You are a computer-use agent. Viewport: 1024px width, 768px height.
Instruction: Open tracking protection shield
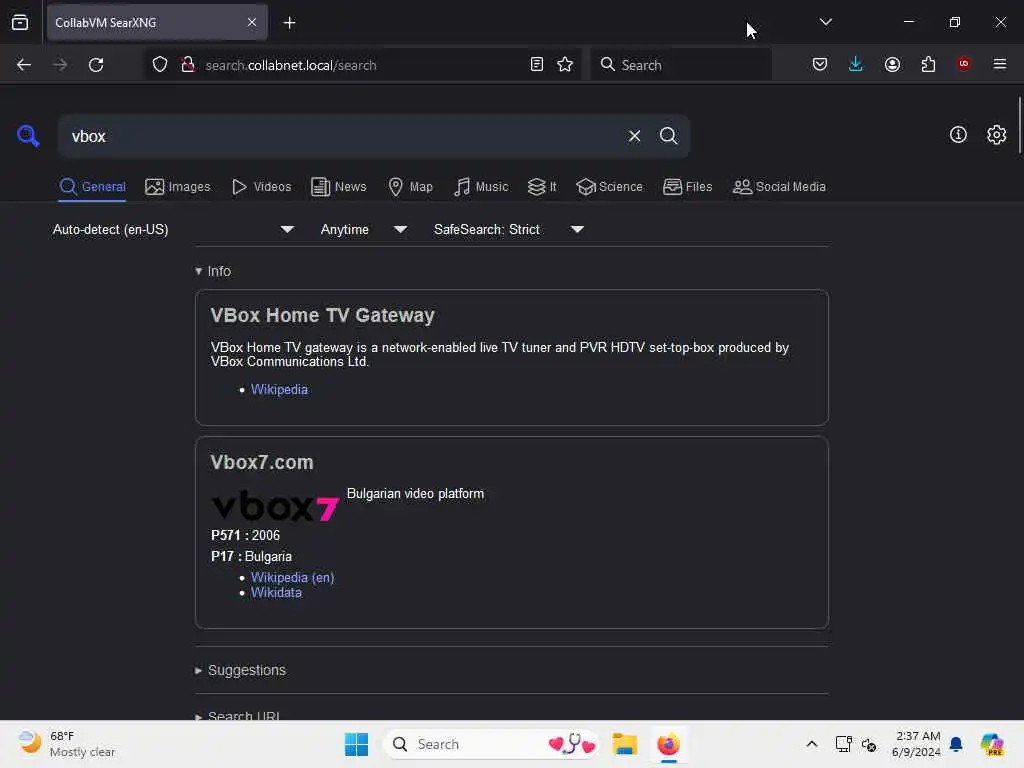(x=160, y=65)
